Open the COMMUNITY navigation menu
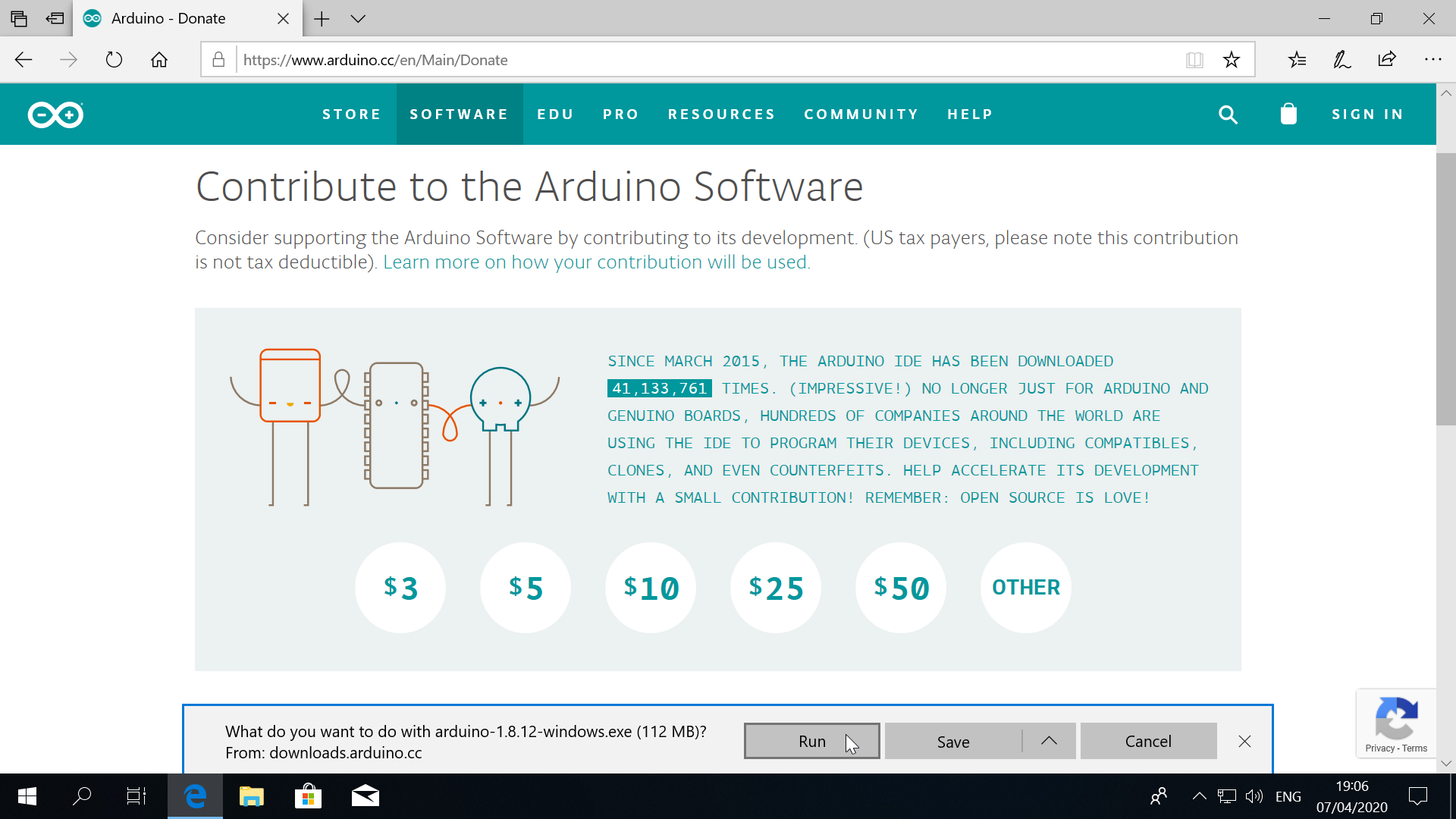This screenshot has height=819, width=1456. point(861,115)
